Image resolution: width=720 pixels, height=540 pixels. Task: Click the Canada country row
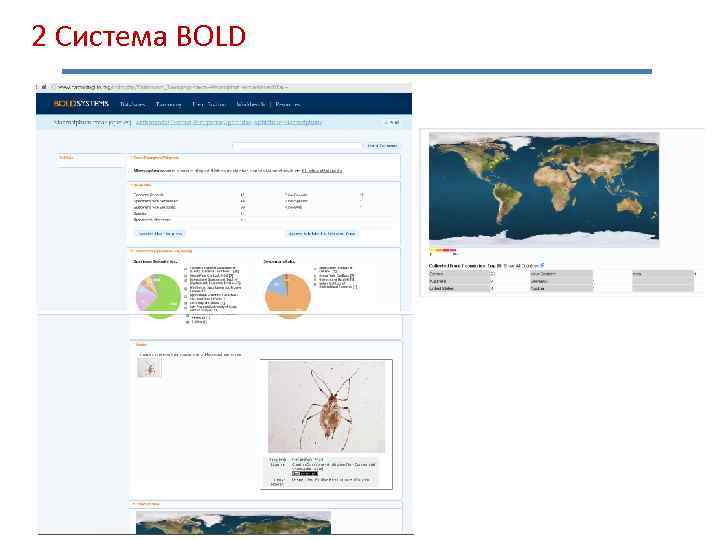461,274
